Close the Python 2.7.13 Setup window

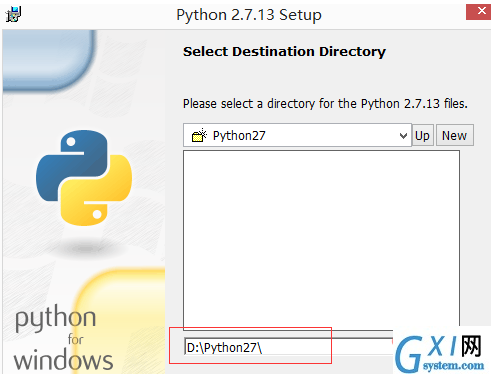(x=479, y=12)
